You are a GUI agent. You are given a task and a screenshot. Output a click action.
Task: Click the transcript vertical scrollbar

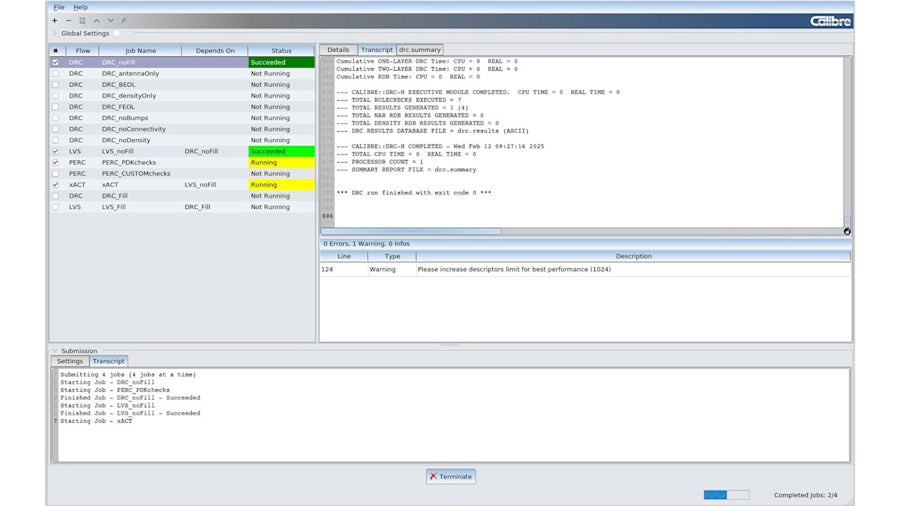pos(847,141)
